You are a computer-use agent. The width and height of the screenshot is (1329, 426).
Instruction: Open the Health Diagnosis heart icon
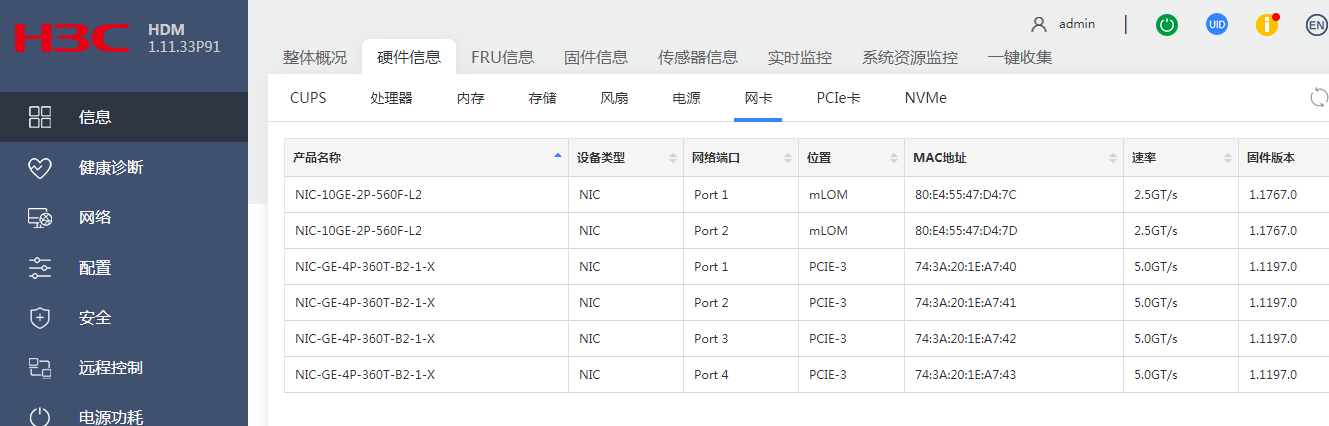(x=40, y=167)
